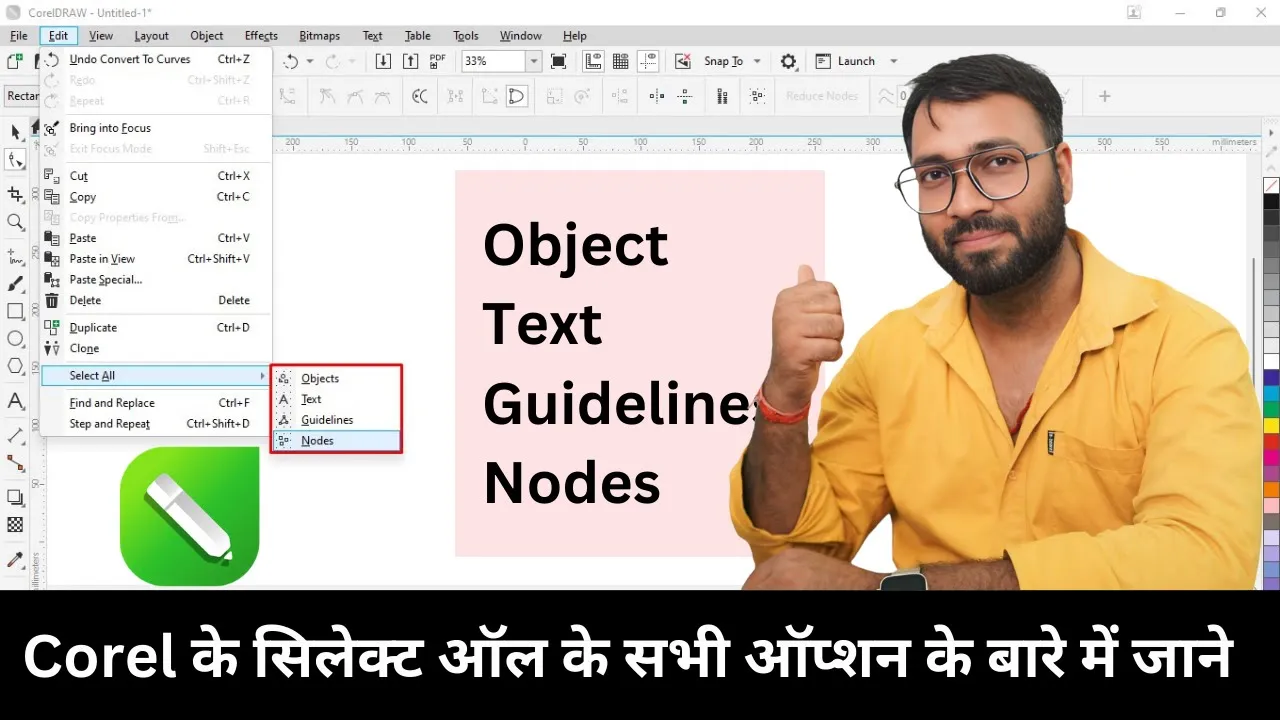The image size is (1280, 720).
Task: Open the Effects menu
Action: coord(262,35)
